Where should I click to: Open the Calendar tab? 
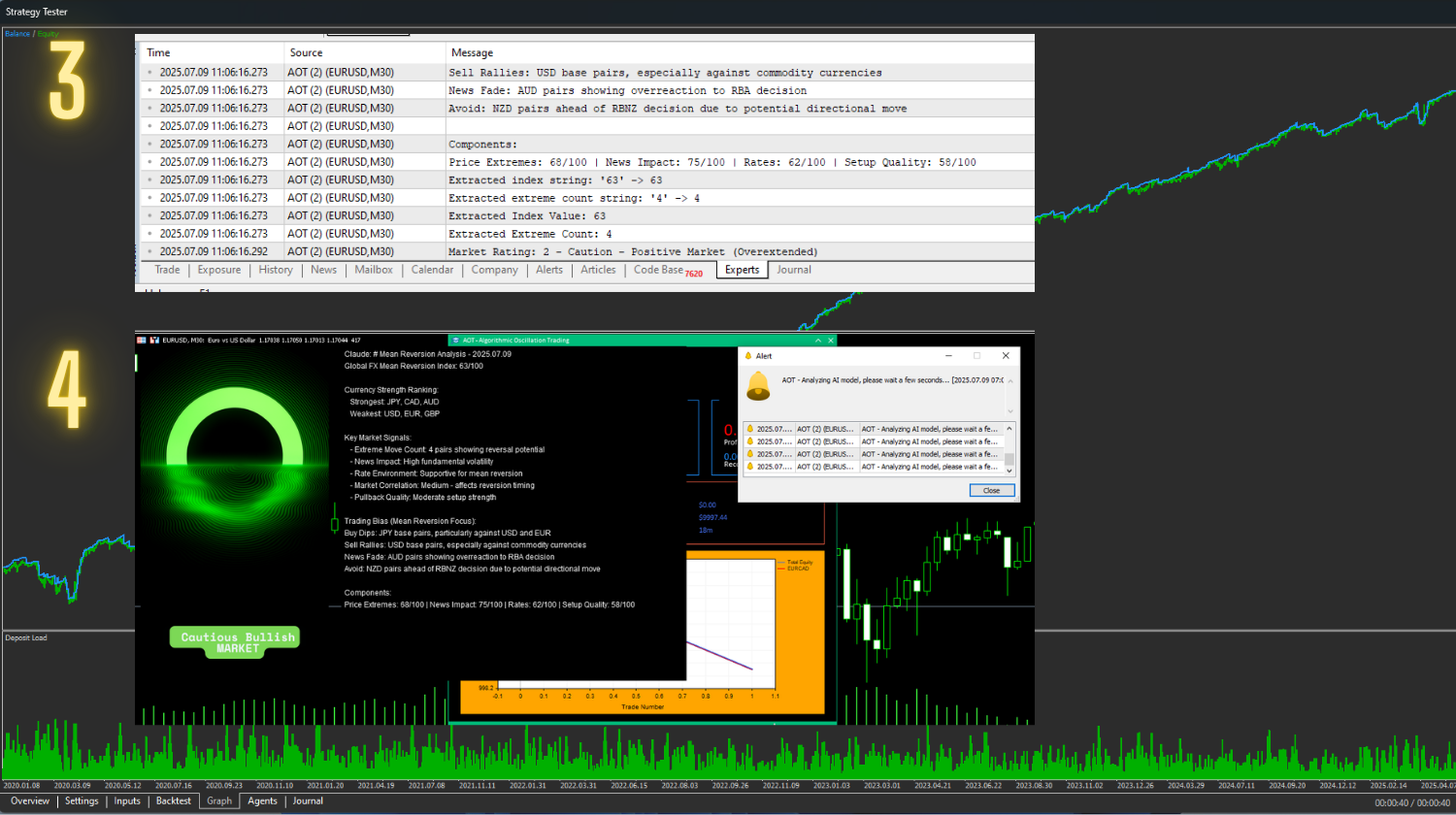[432, 270]
